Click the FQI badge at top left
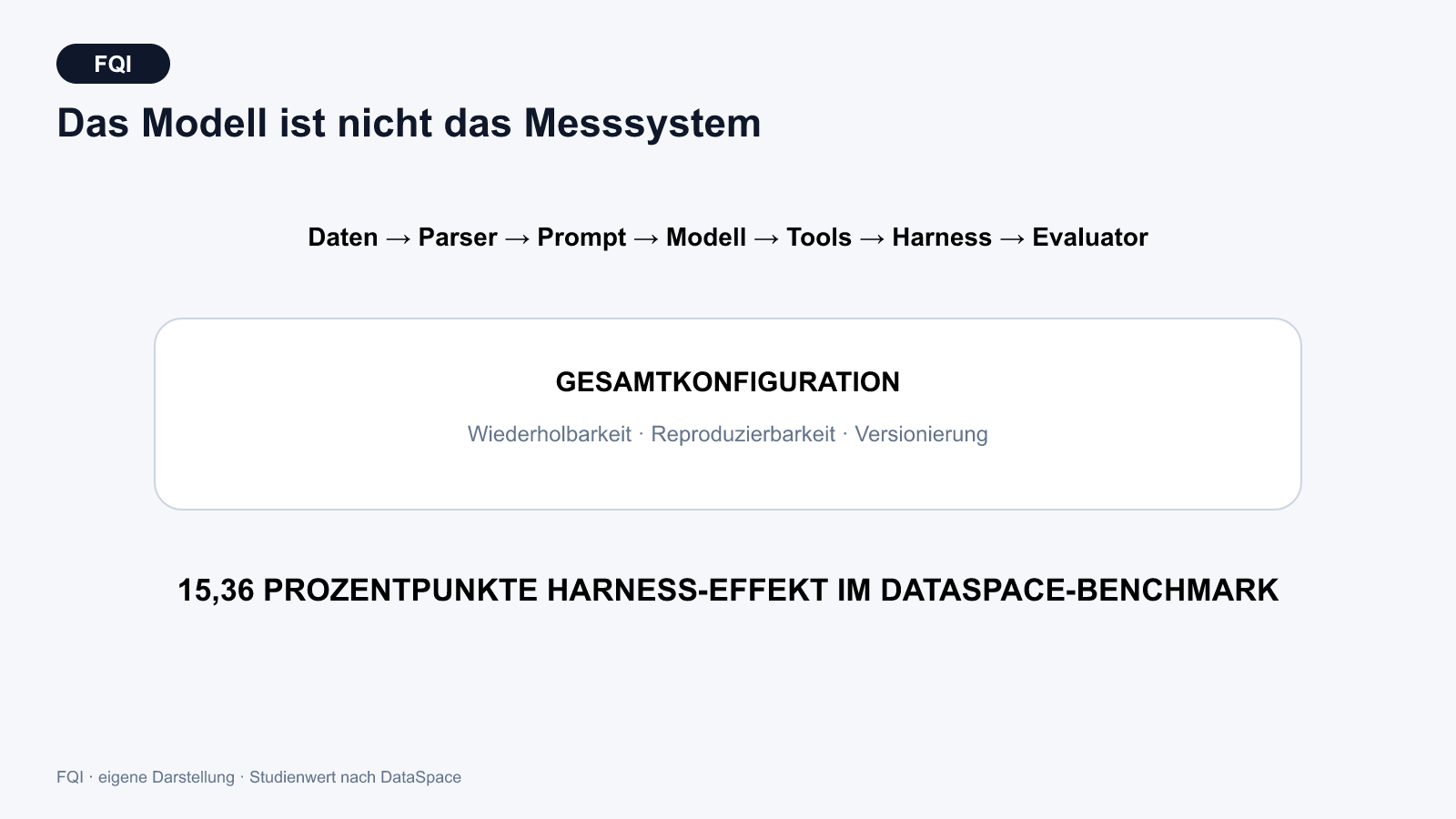 click(113, 64)
